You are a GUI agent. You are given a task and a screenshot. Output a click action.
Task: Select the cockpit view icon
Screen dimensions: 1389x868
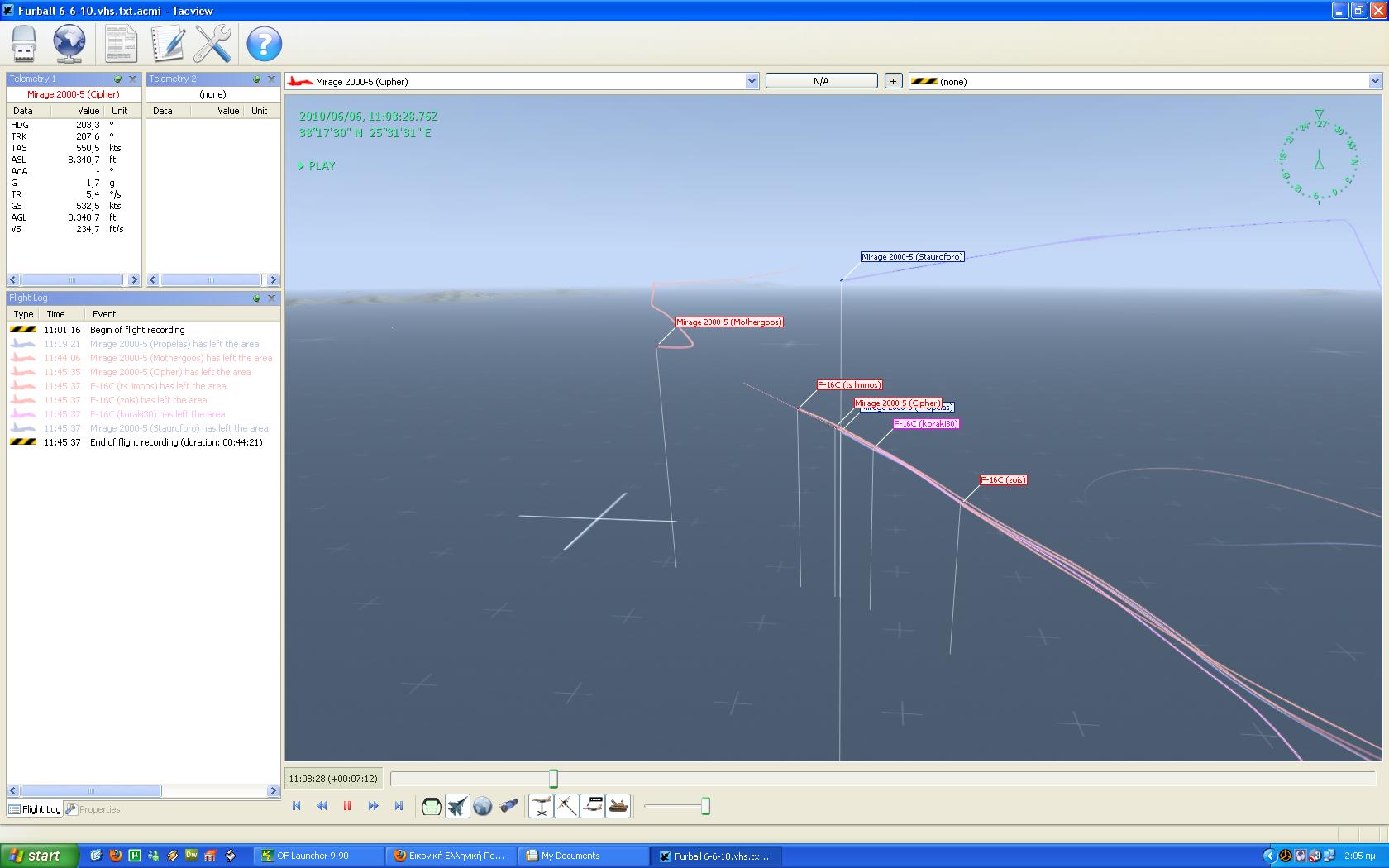tap(432, 806)
